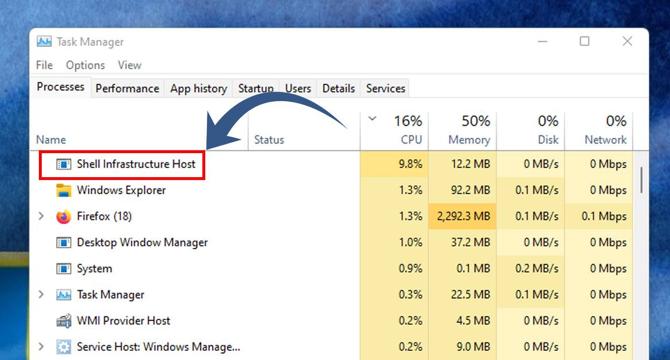Viewport: 670px width, 360px height.
Task: Open the View menu
Action: pos(129,65)
